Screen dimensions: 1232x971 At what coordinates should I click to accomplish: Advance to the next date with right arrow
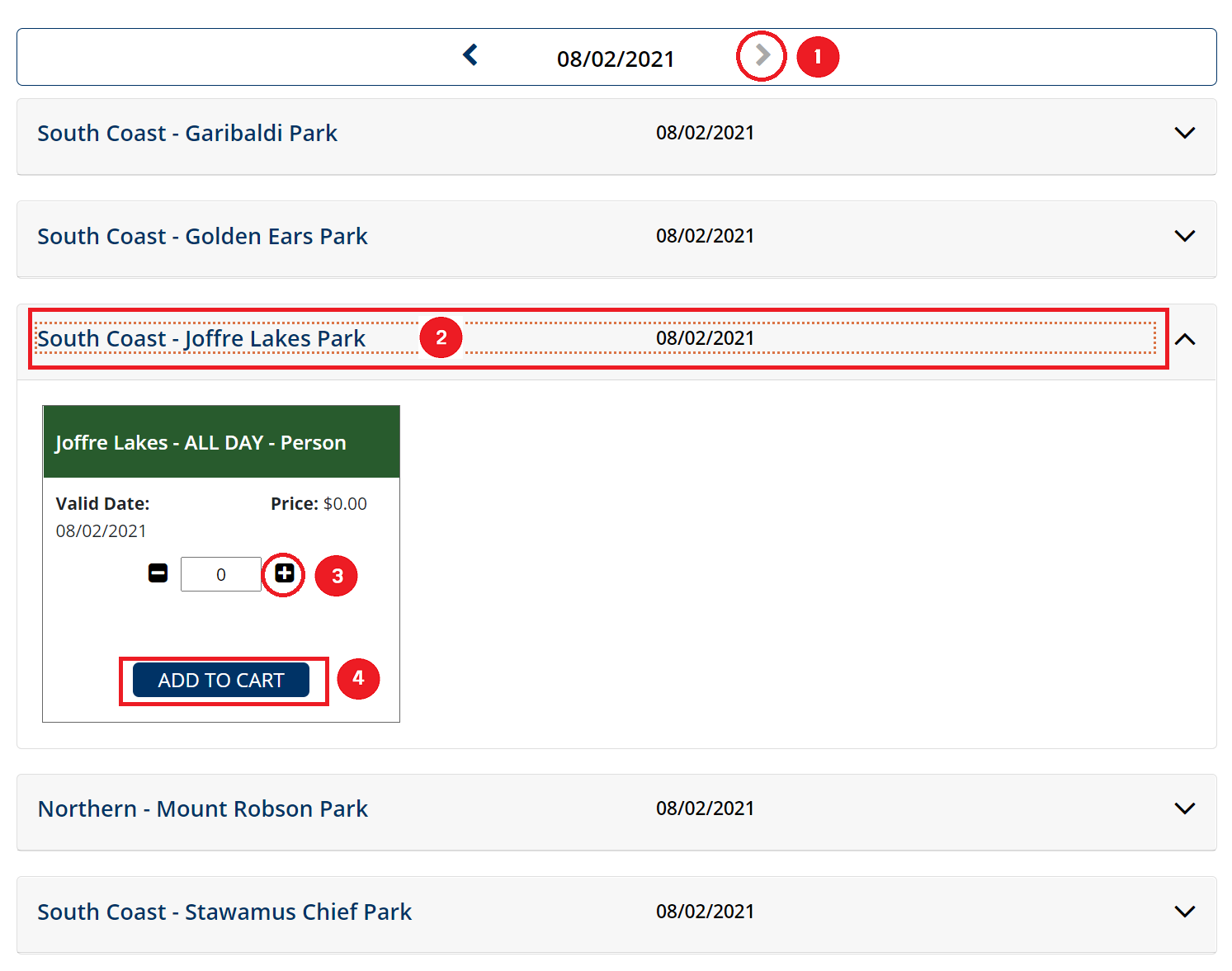762,55
